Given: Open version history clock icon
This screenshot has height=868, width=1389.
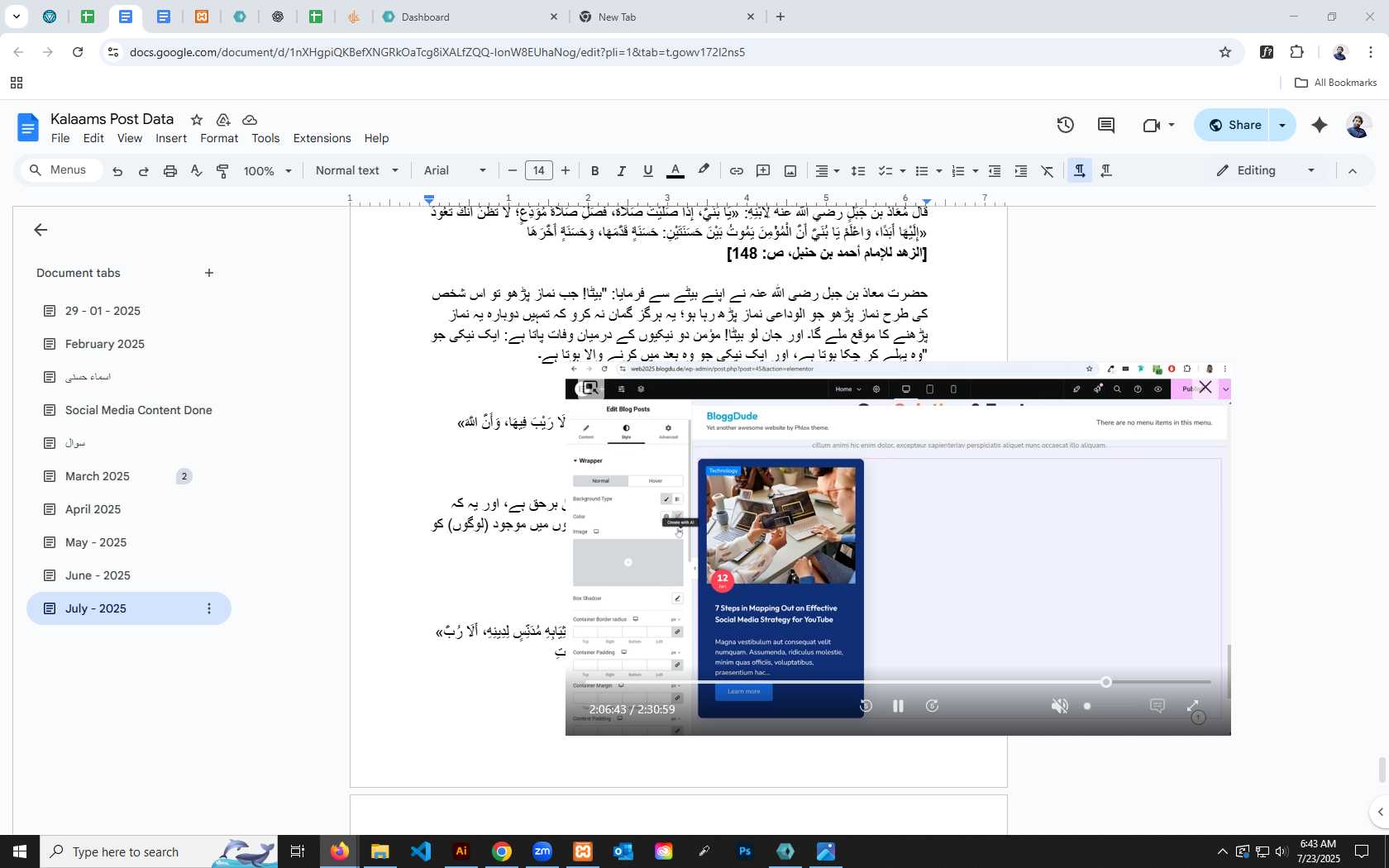Looking at the screenshot, I should (1066, 125).
